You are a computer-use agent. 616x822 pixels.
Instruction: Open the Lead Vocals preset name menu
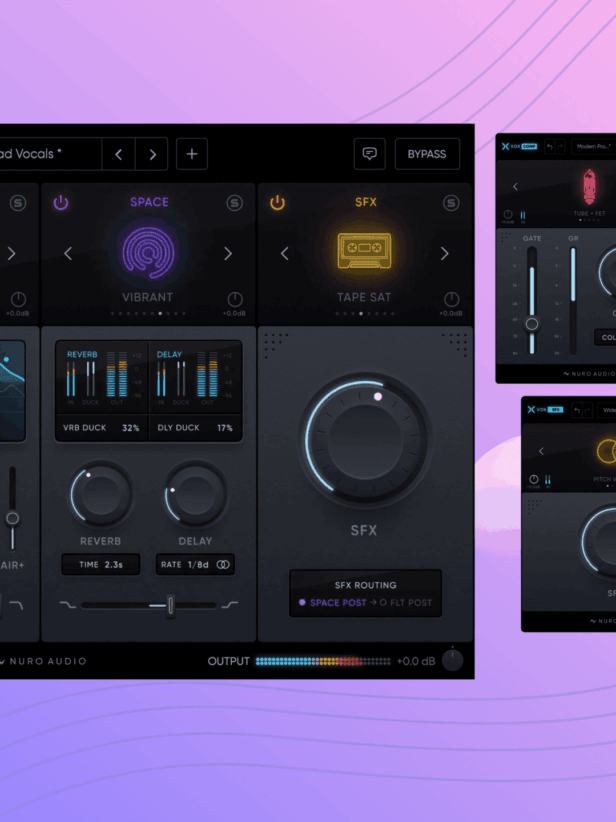(x=50, y=154)
